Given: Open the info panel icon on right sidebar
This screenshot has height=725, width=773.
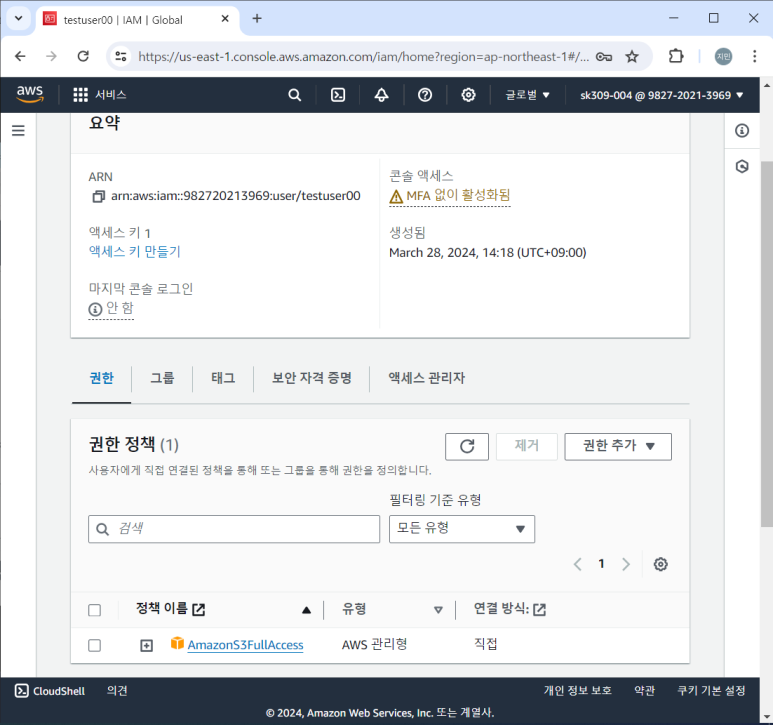Looking at the screenshot, I should (x=741, y=131).
